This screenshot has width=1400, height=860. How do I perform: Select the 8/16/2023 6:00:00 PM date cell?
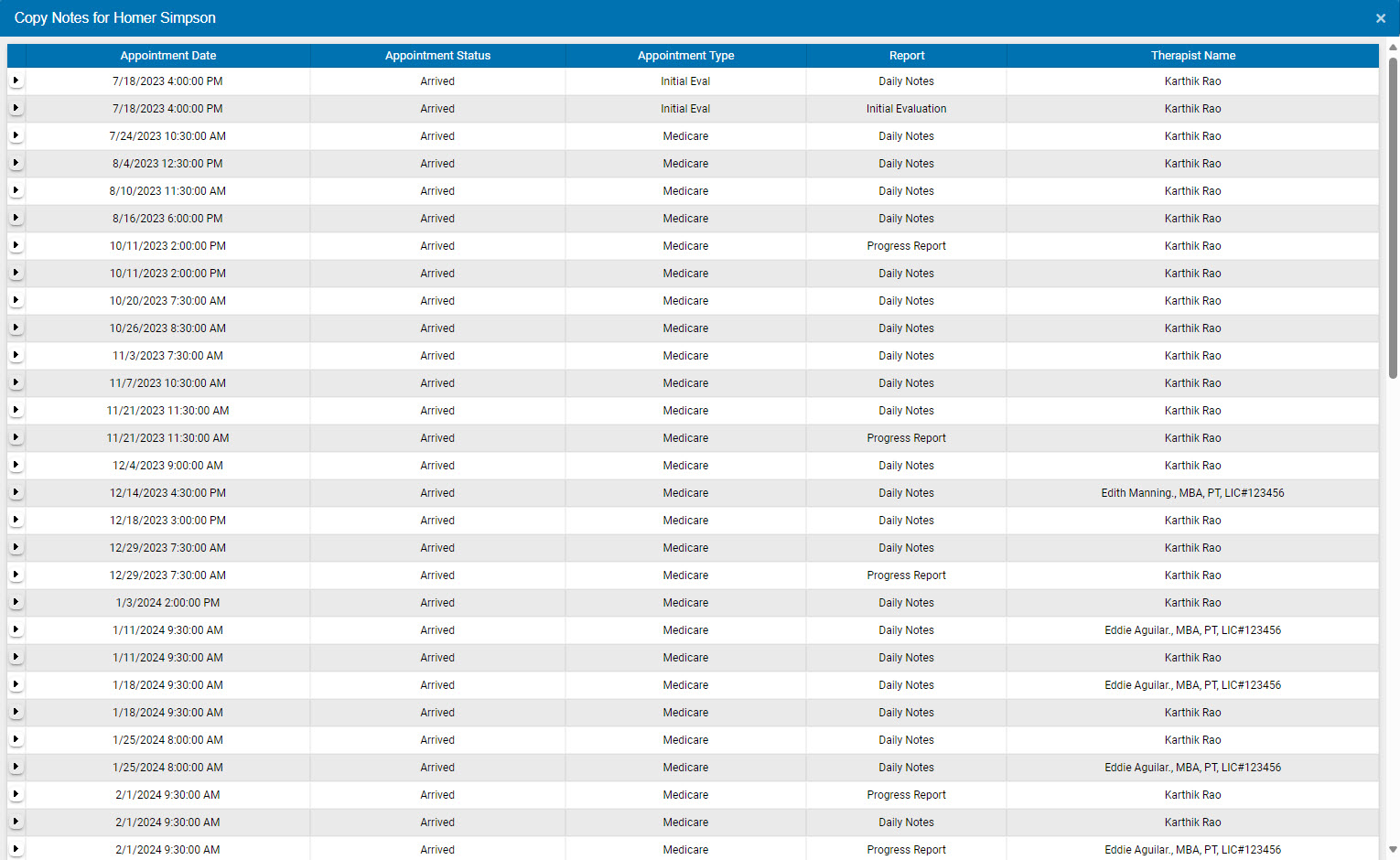coord(167,219)
